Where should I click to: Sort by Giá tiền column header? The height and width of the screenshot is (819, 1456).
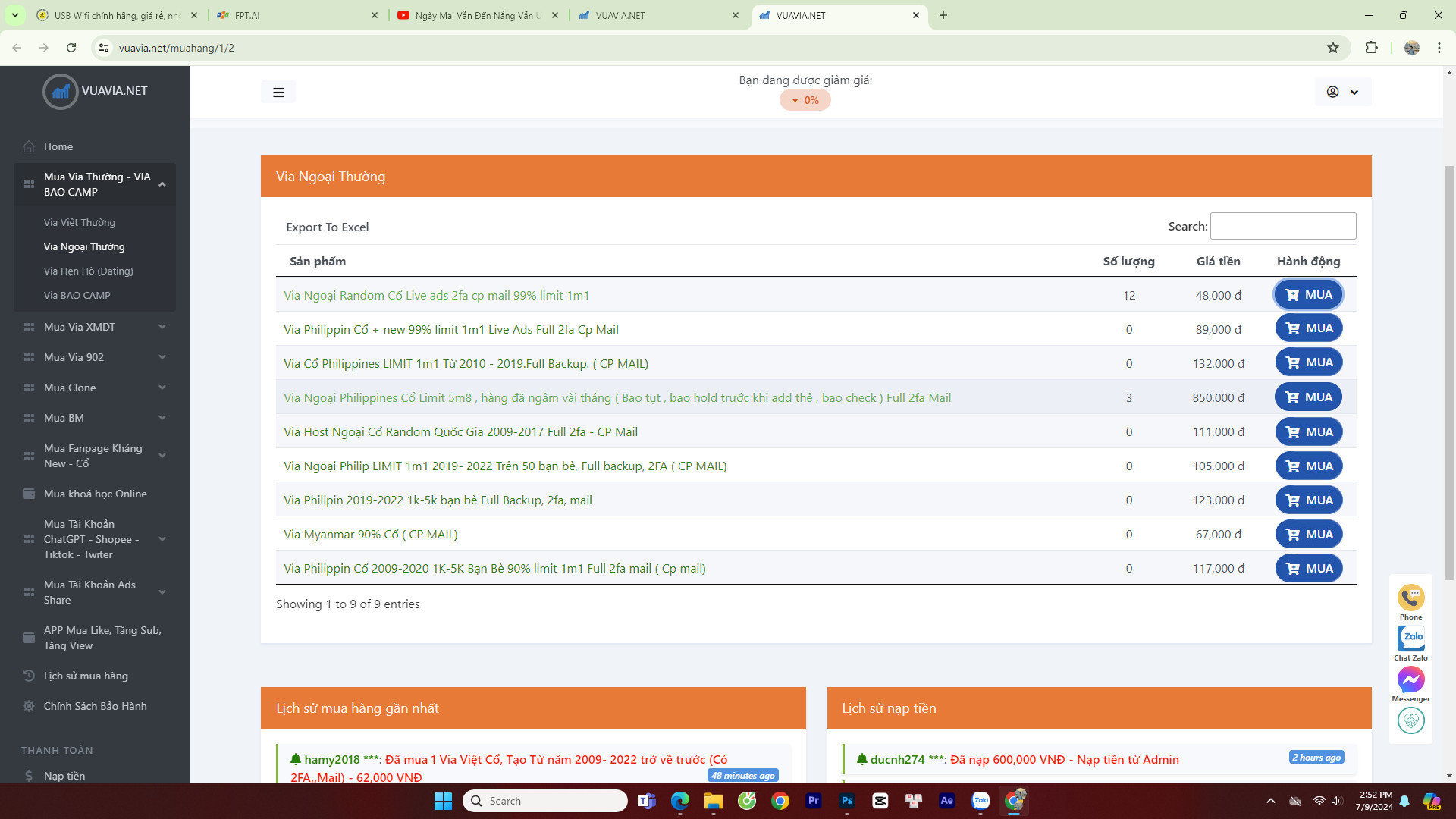click(1219, 261)
